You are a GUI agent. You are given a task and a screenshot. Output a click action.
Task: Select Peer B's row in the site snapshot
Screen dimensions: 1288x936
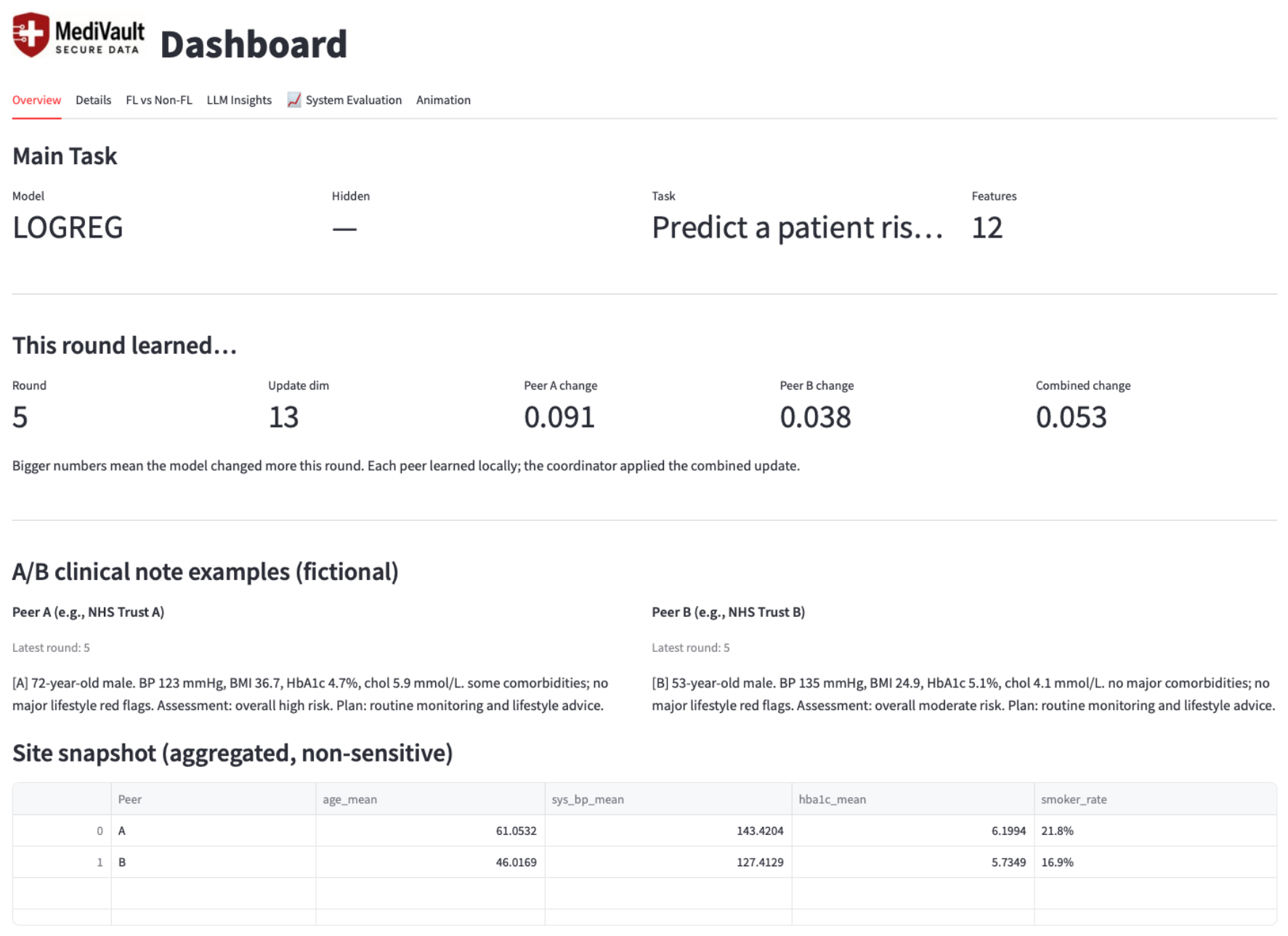click(122, 863)
